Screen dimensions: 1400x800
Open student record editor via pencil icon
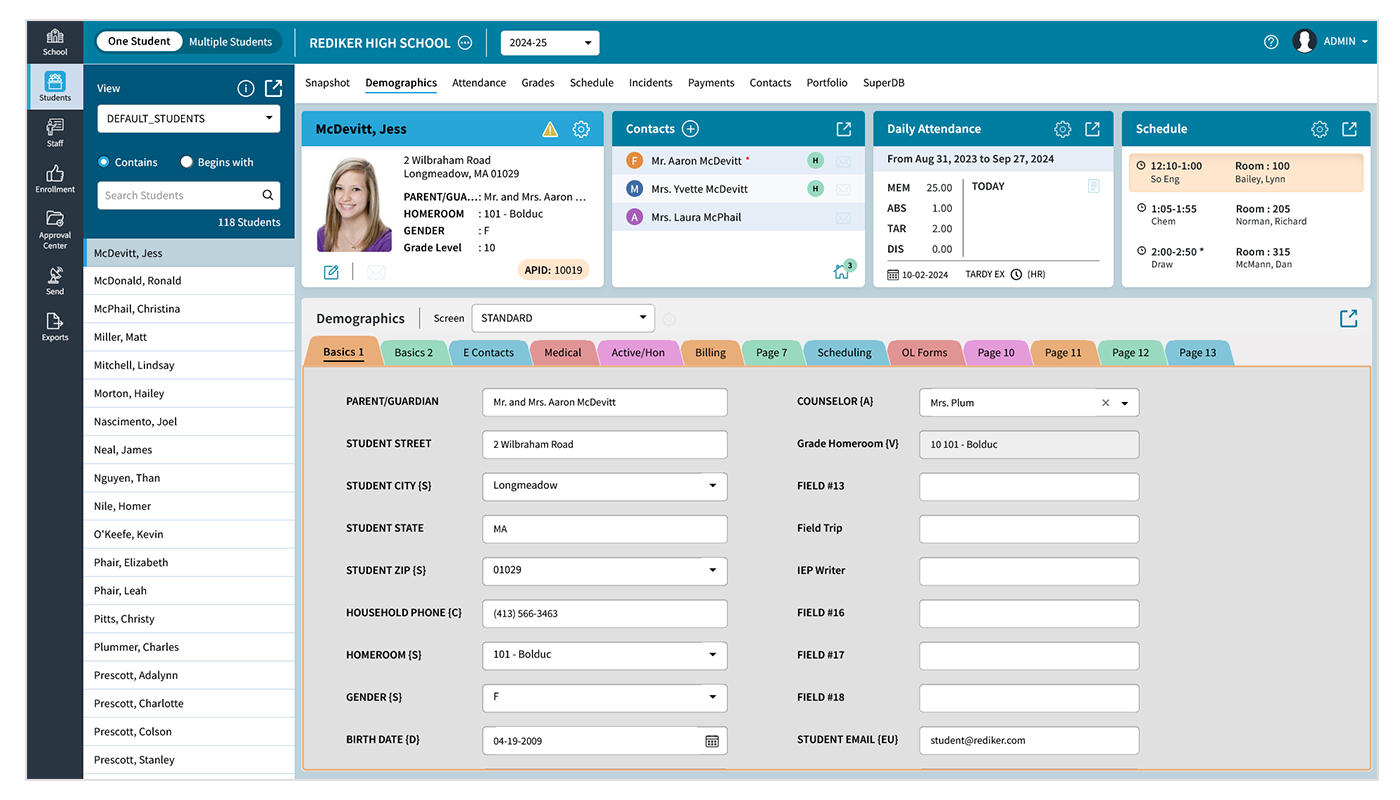tap(331, 271)
